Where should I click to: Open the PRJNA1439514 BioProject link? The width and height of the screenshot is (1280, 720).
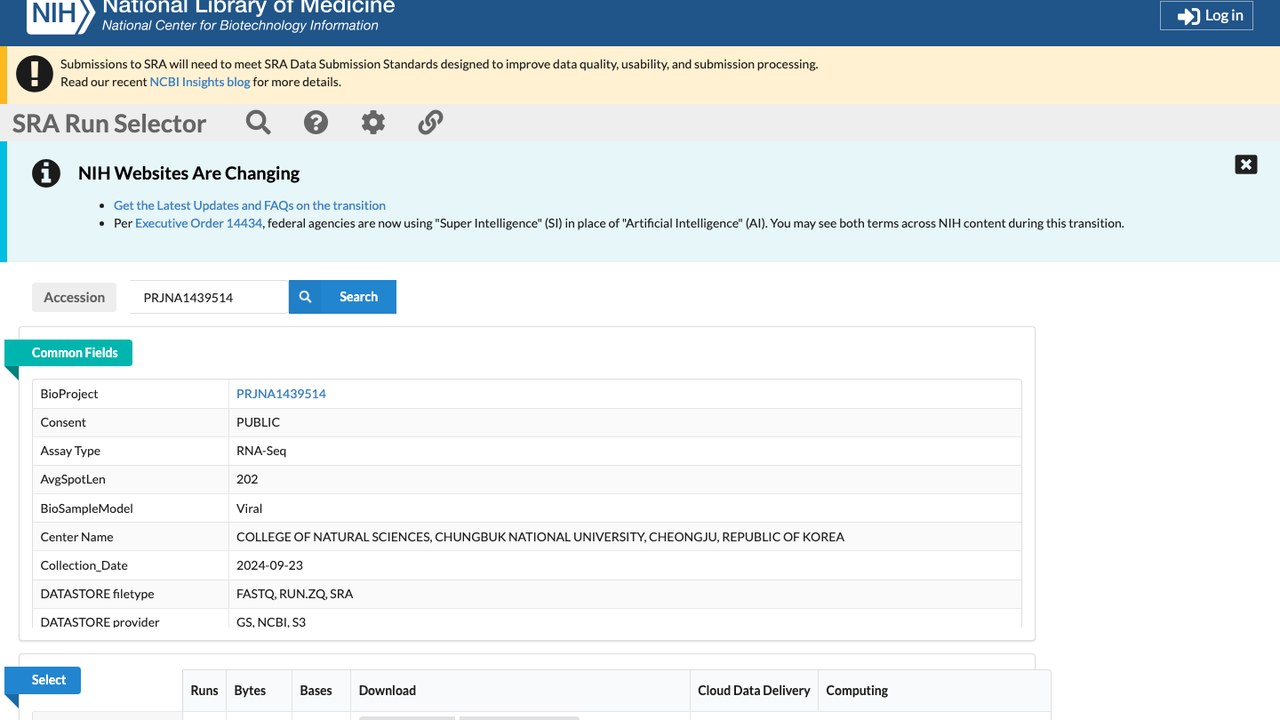281,394
